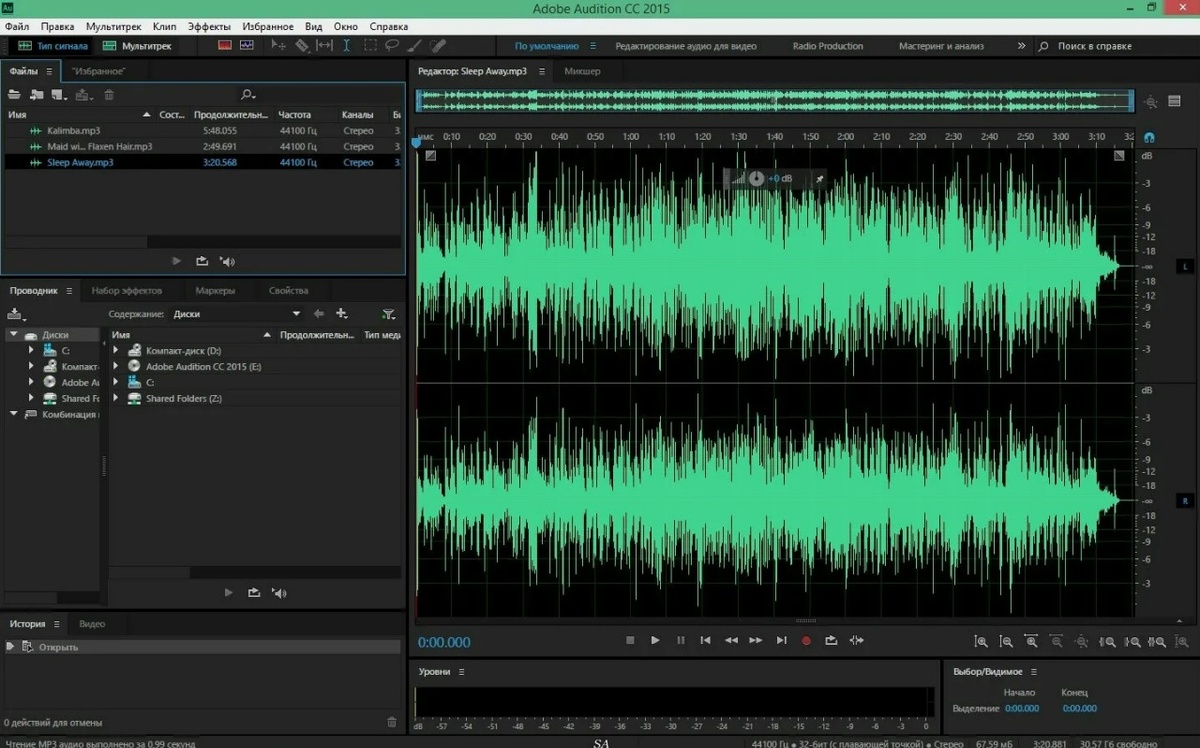Viewport: 1200px width, 748px height.
Task: Select the Move tool in toolbar
Action: [x=279, y=46]
